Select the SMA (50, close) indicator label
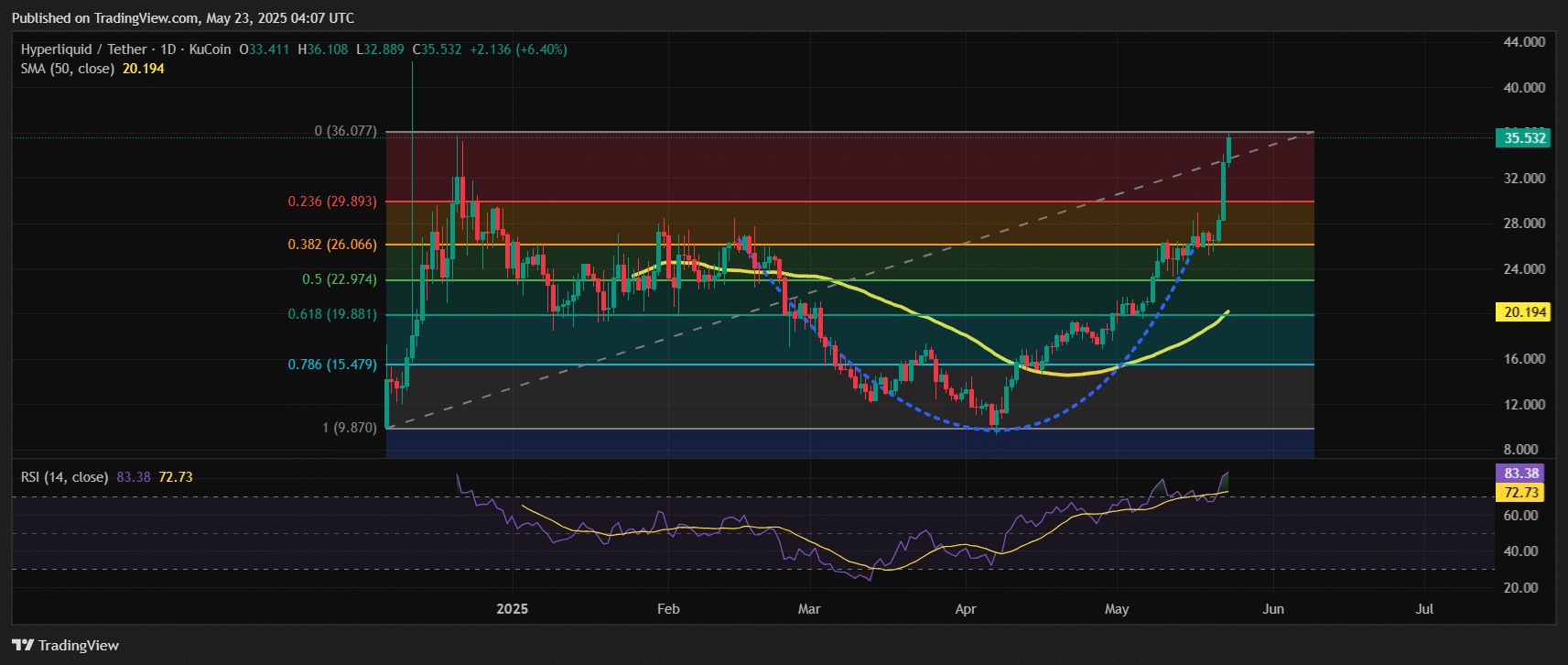The image size is (1568, 665). tap(68, 69)
